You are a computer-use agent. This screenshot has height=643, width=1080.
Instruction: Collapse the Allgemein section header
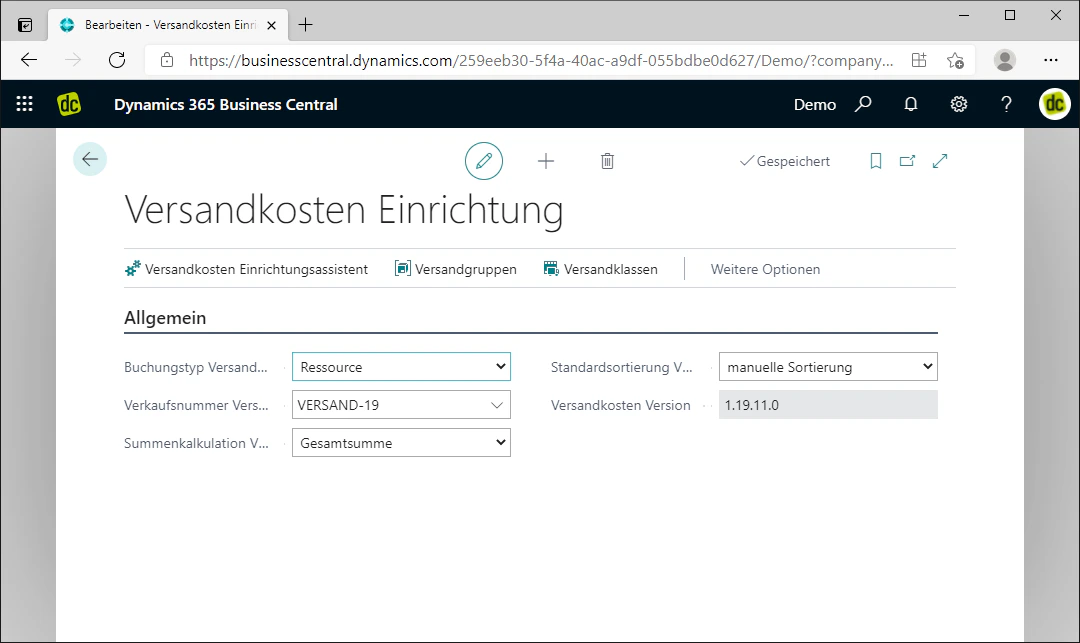click(x=165, y=318)
